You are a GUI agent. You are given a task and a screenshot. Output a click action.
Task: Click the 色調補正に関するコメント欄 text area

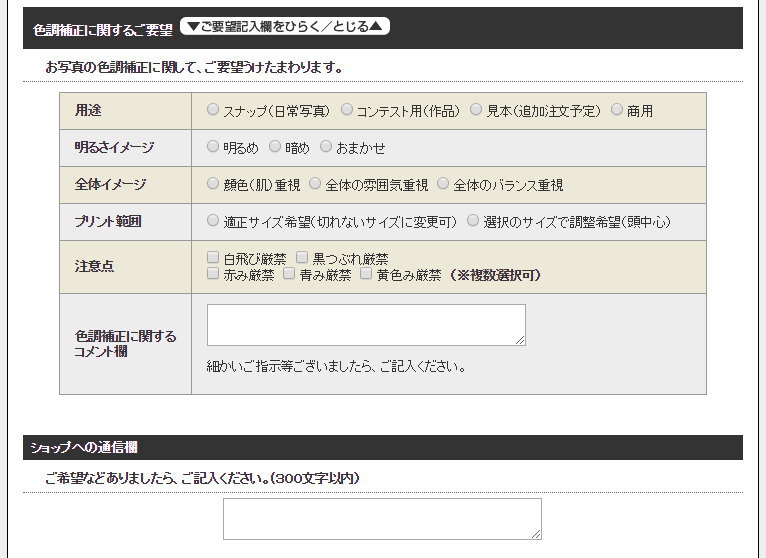[366, 325]
